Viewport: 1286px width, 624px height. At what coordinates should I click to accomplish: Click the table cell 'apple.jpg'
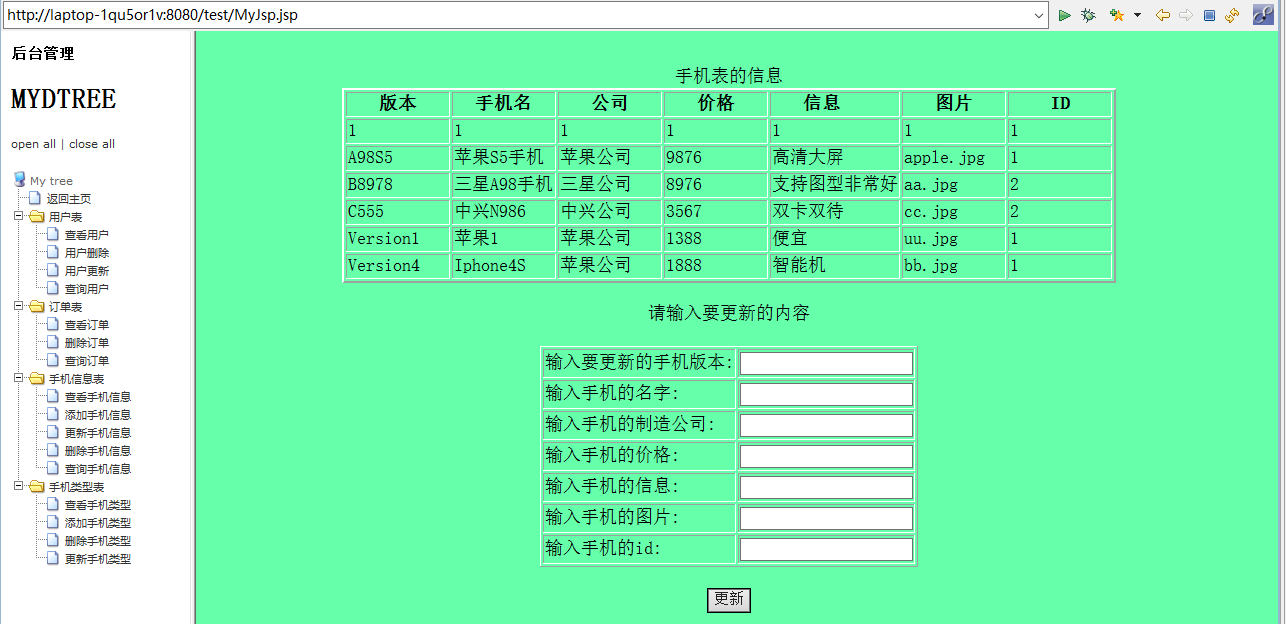954,158
